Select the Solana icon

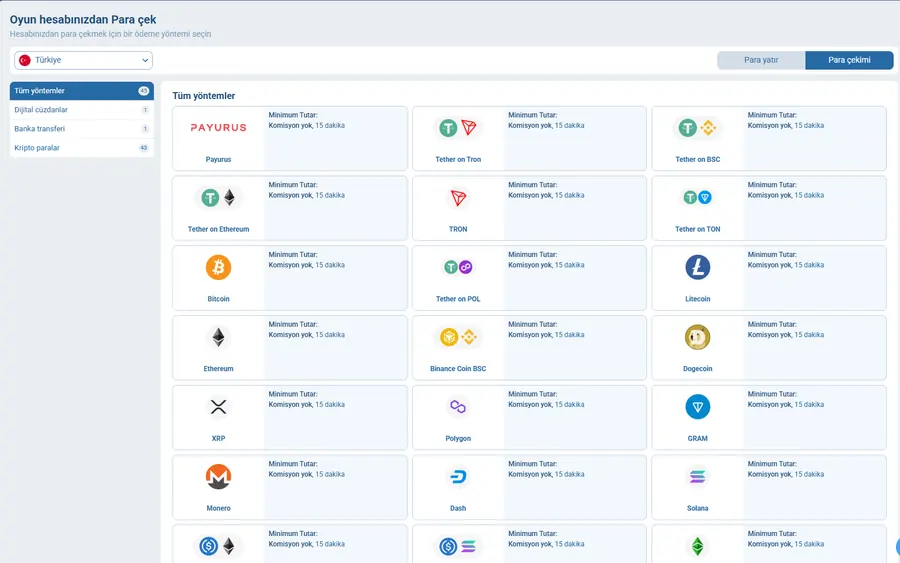tap(697, 476)
